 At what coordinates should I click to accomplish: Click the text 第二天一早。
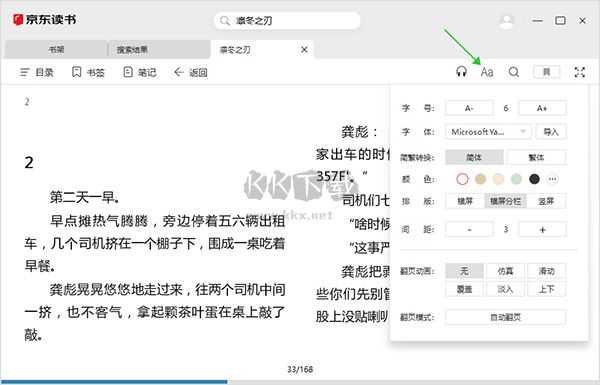(85, 197)
